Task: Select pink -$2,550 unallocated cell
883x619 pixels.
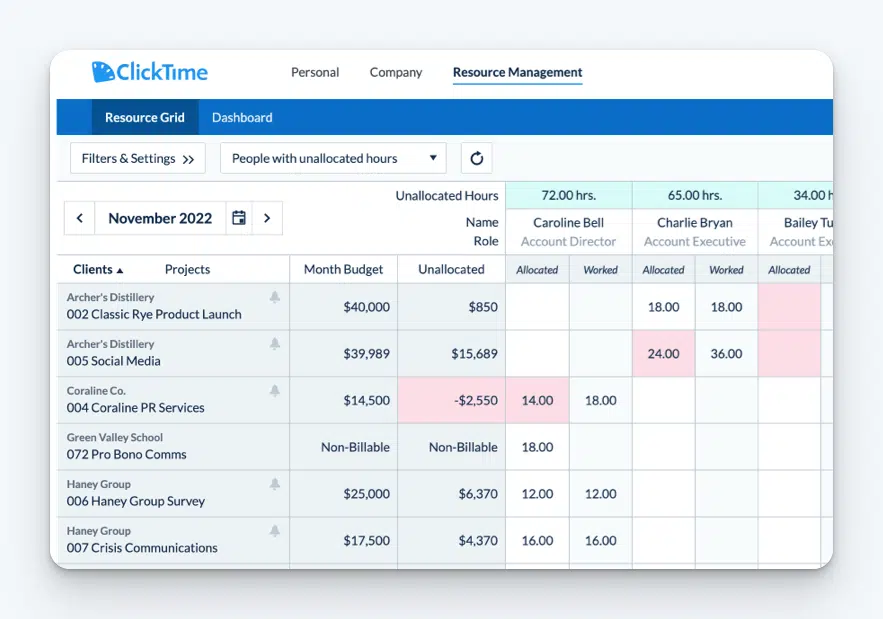Action: (x=451, y=400)
